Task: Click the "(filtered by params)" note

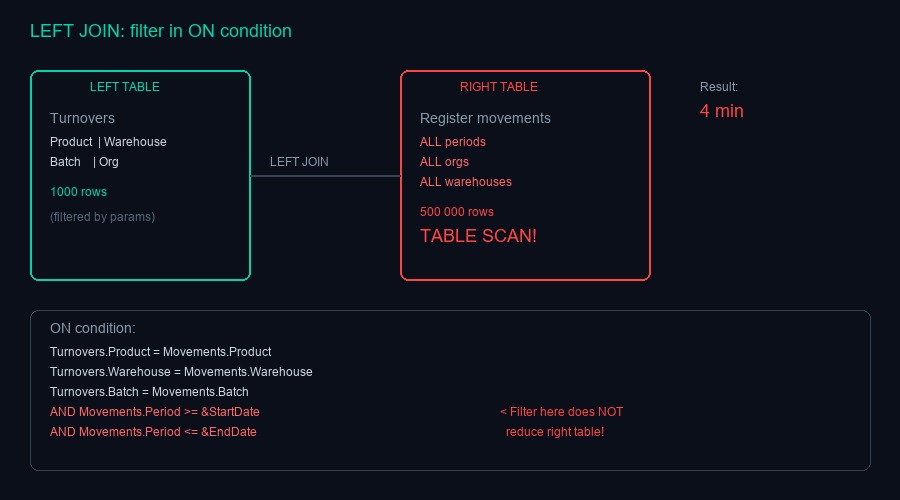Action: [102, 216]
